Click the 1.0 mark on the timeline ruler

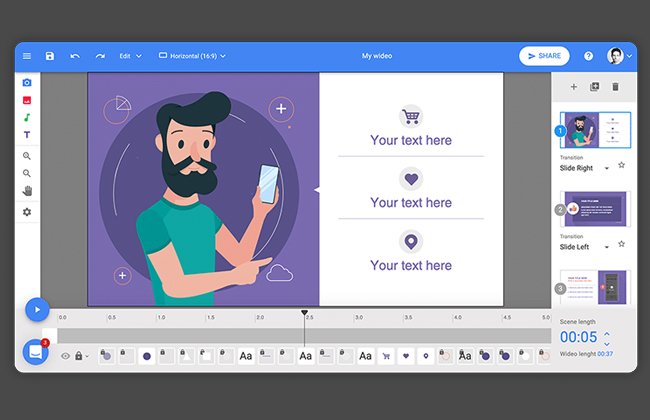(x=161, y=317)
